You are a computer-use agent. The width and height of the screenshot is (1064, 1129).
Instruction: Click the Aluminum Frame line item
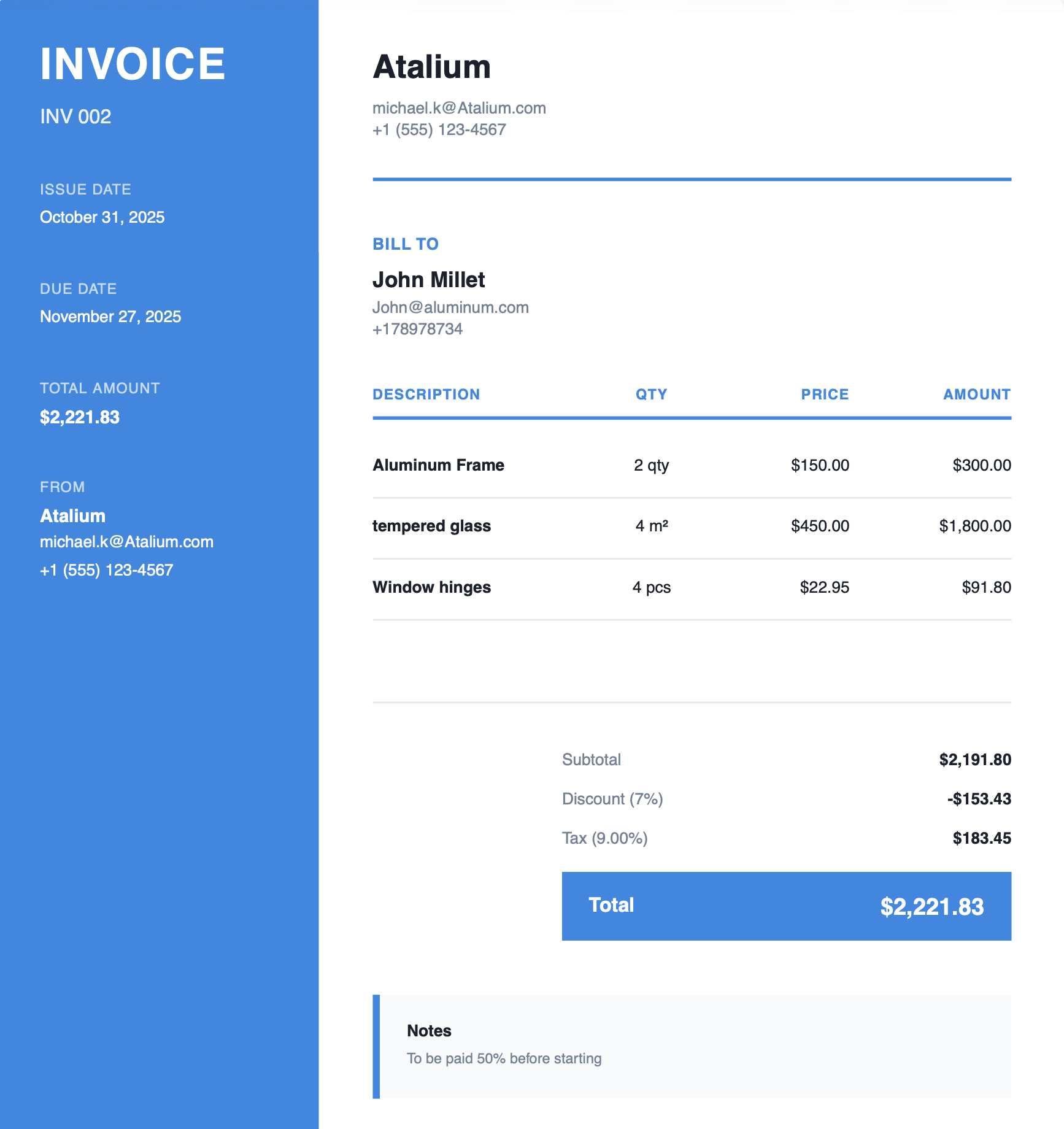(439, 464)
